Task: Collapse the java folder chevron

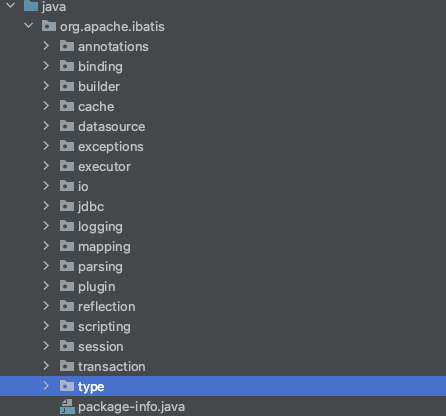Action: (11, 5)
